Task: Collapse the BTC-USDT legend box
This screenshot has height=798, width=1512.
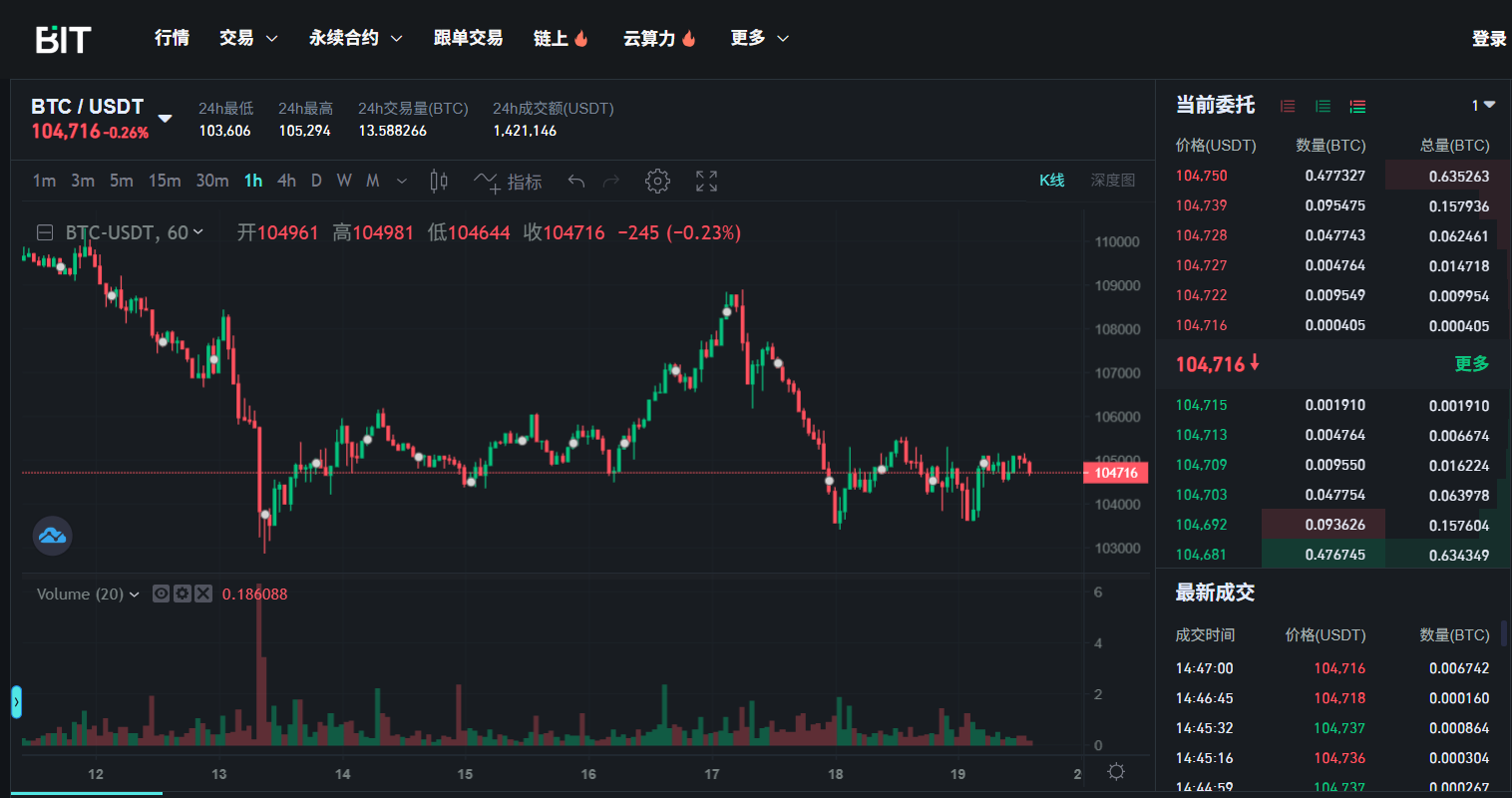Action: point(45,232)
